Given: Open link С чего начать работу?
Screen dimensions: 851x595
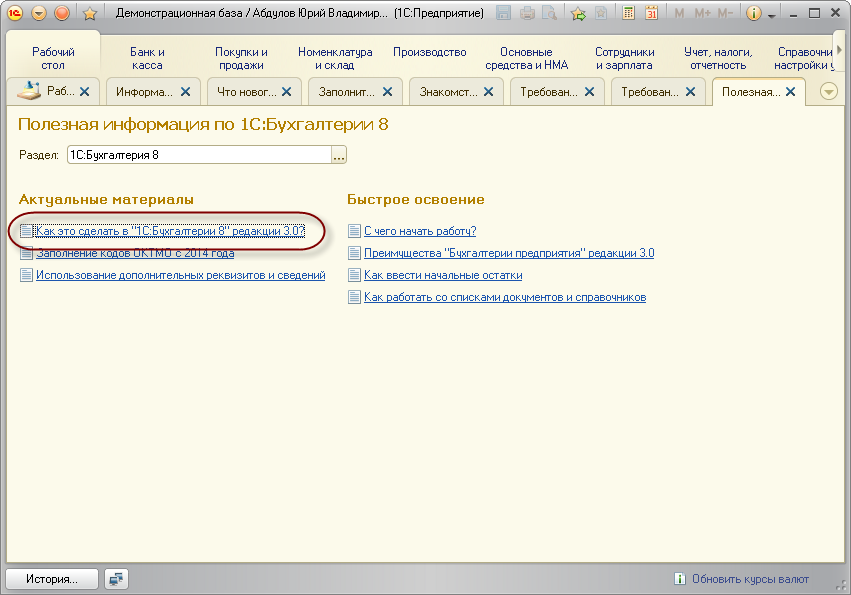Looking at the screenshot, I should point(420,231).
